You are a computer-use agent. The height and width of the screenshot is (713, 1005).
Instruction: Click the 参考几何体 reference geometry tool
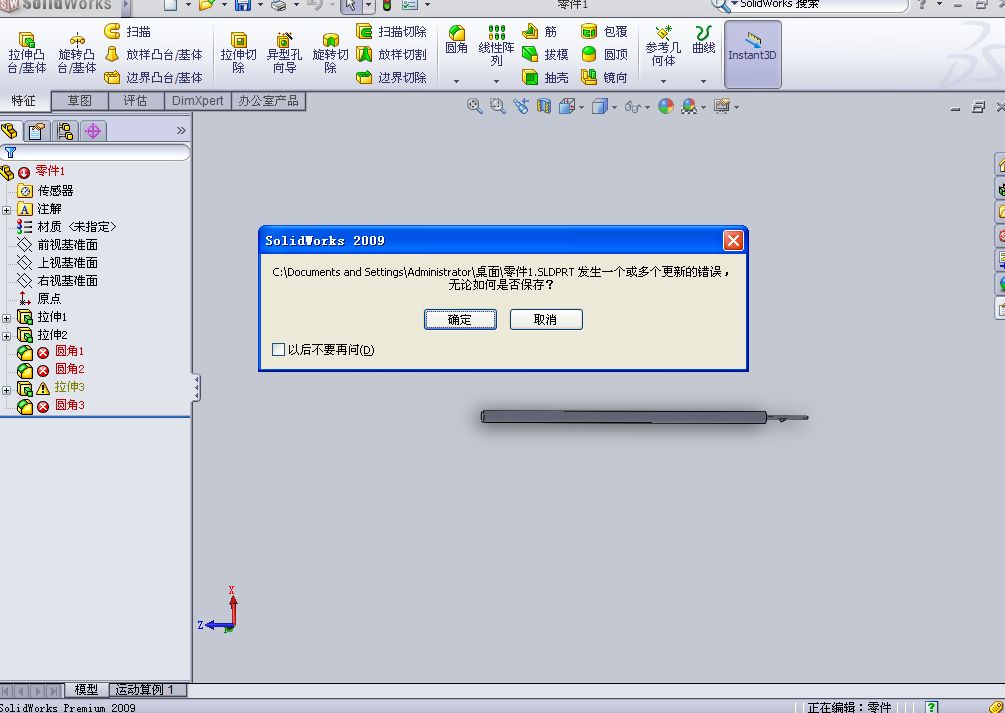[663, 46]
